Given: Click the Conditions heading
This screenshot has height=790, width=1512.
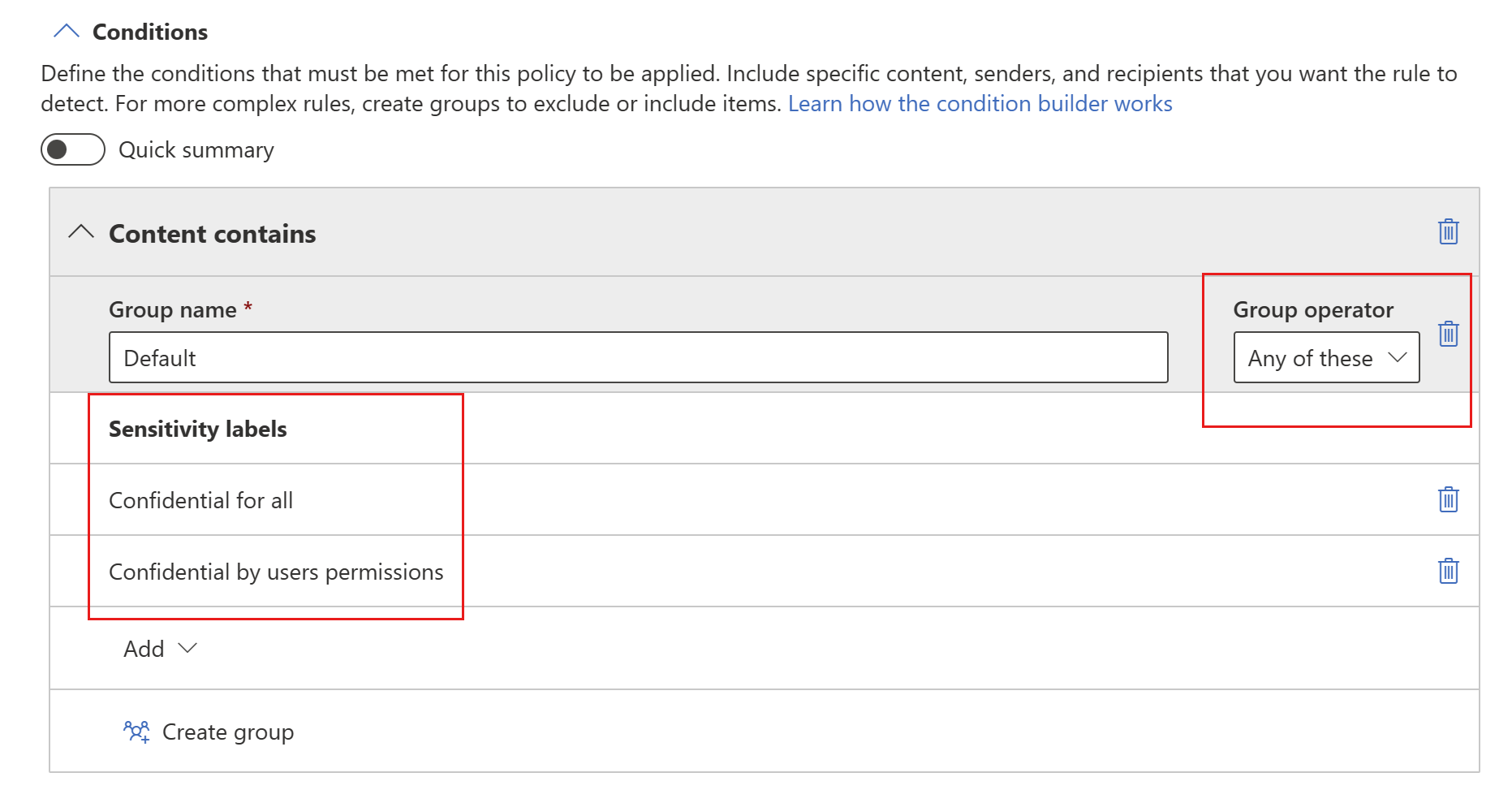Looking at the screenshot, I should 149,32.
